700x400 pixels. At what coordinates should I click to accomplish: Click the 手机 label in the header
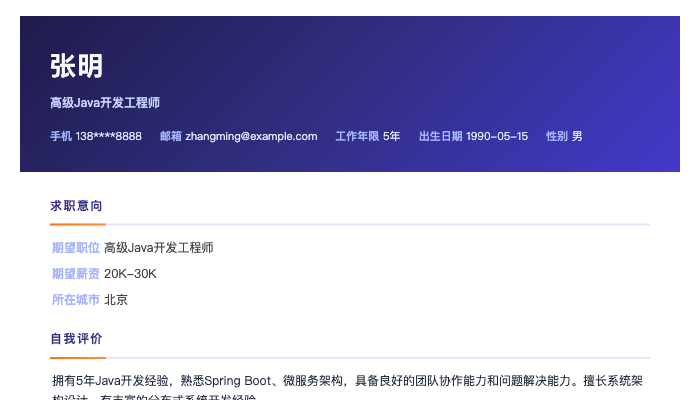61,136
